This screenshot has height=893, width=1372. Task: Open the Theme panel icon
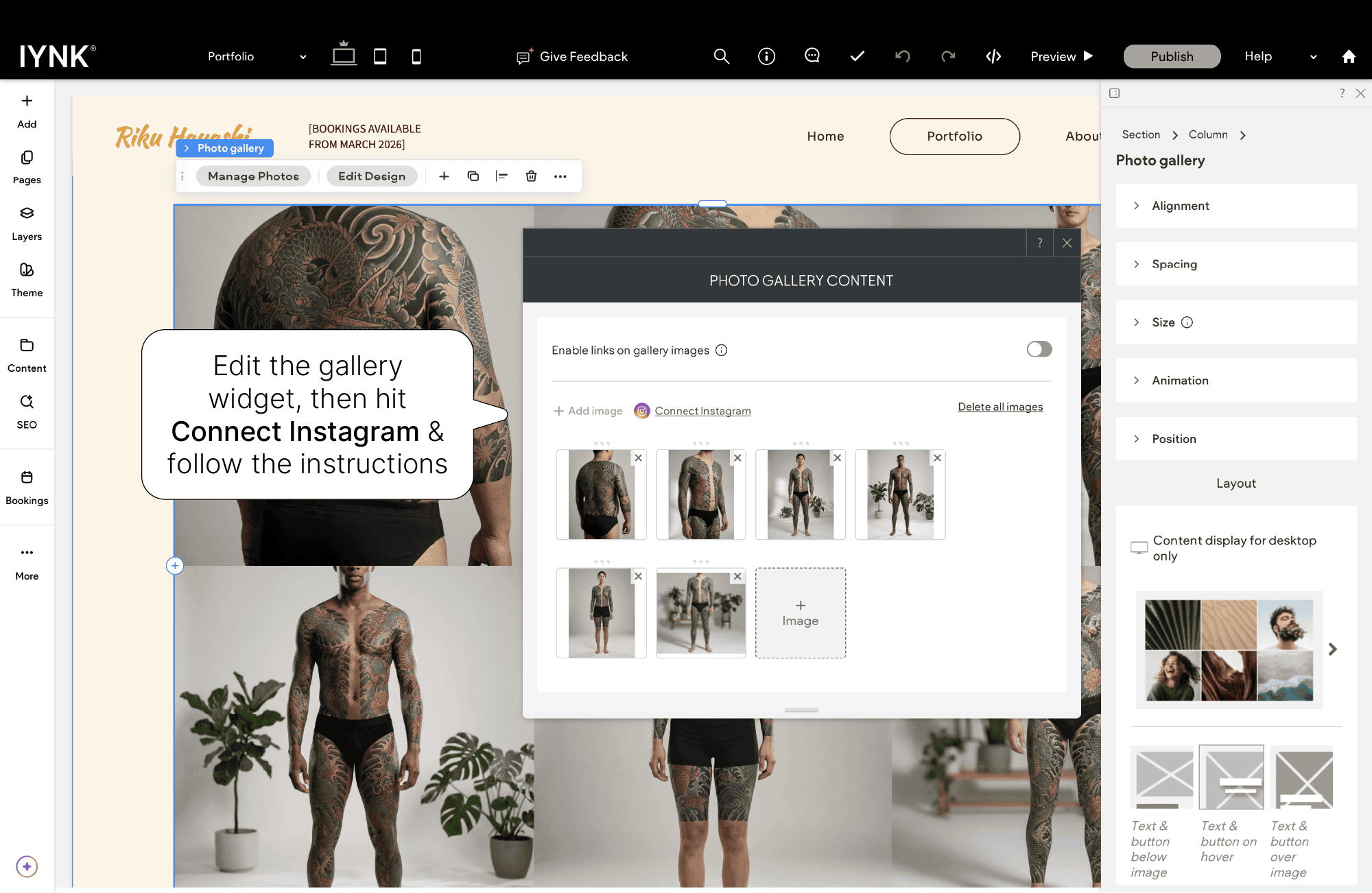[27, 279]
